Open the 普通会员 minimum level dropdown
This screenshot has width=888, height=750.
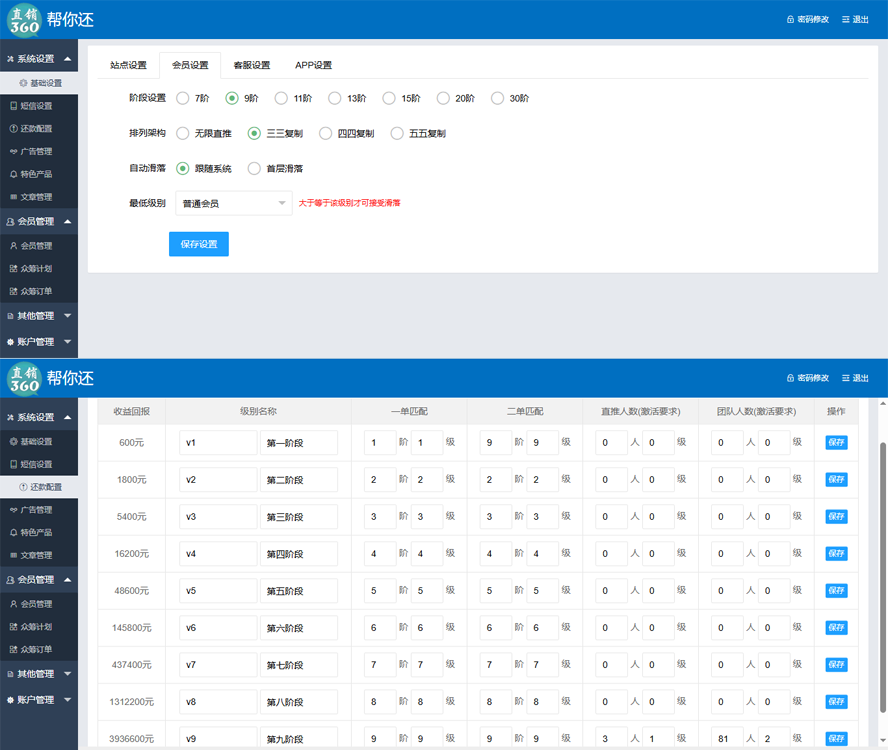coord(233,203)
